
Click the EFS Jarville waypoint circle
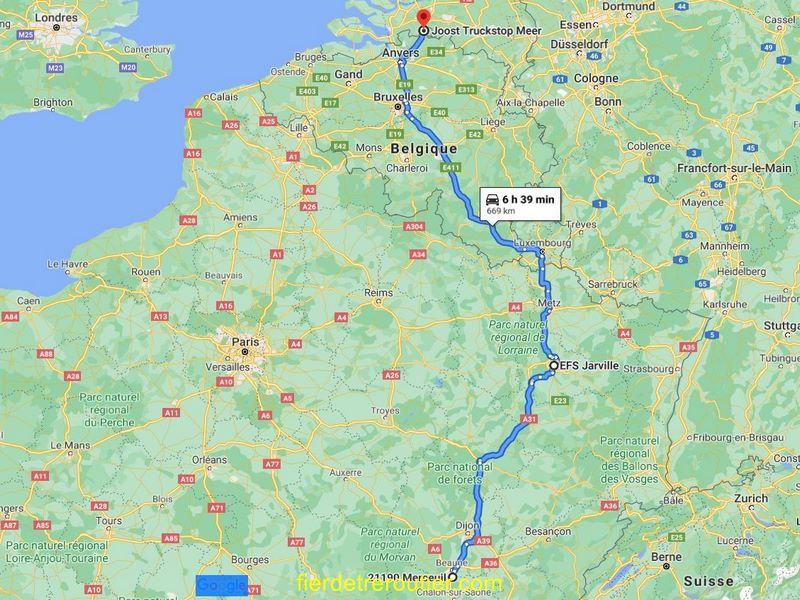(x=554, y=365)
